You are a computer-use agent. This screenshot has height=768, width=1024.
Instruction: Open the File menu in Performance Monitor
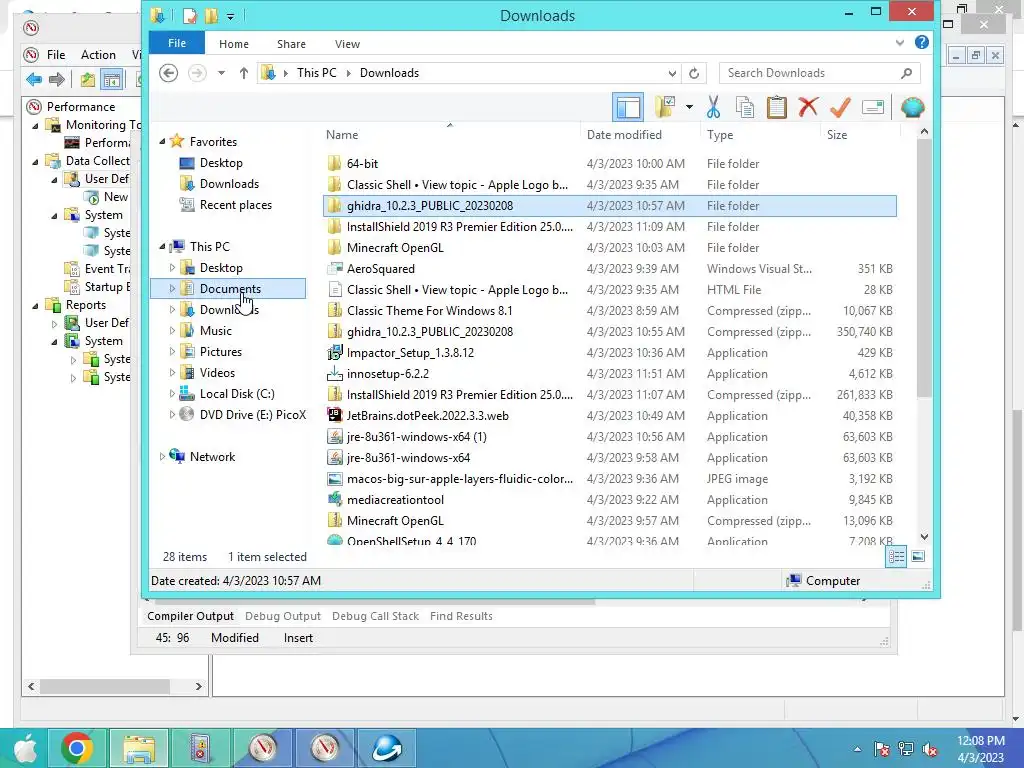click(56, 55)
